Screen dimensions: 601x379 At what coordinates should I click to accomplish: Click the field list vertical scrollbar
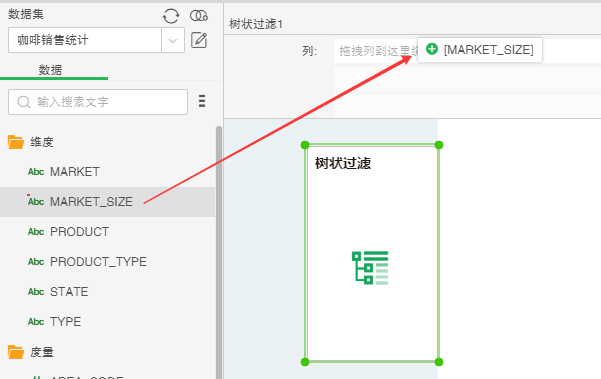coord(219,252)
